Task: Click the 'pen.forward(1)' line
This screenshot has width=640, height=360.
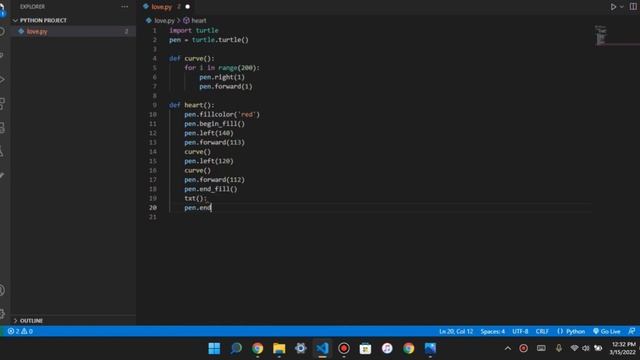Action: (x=226, y=87)
